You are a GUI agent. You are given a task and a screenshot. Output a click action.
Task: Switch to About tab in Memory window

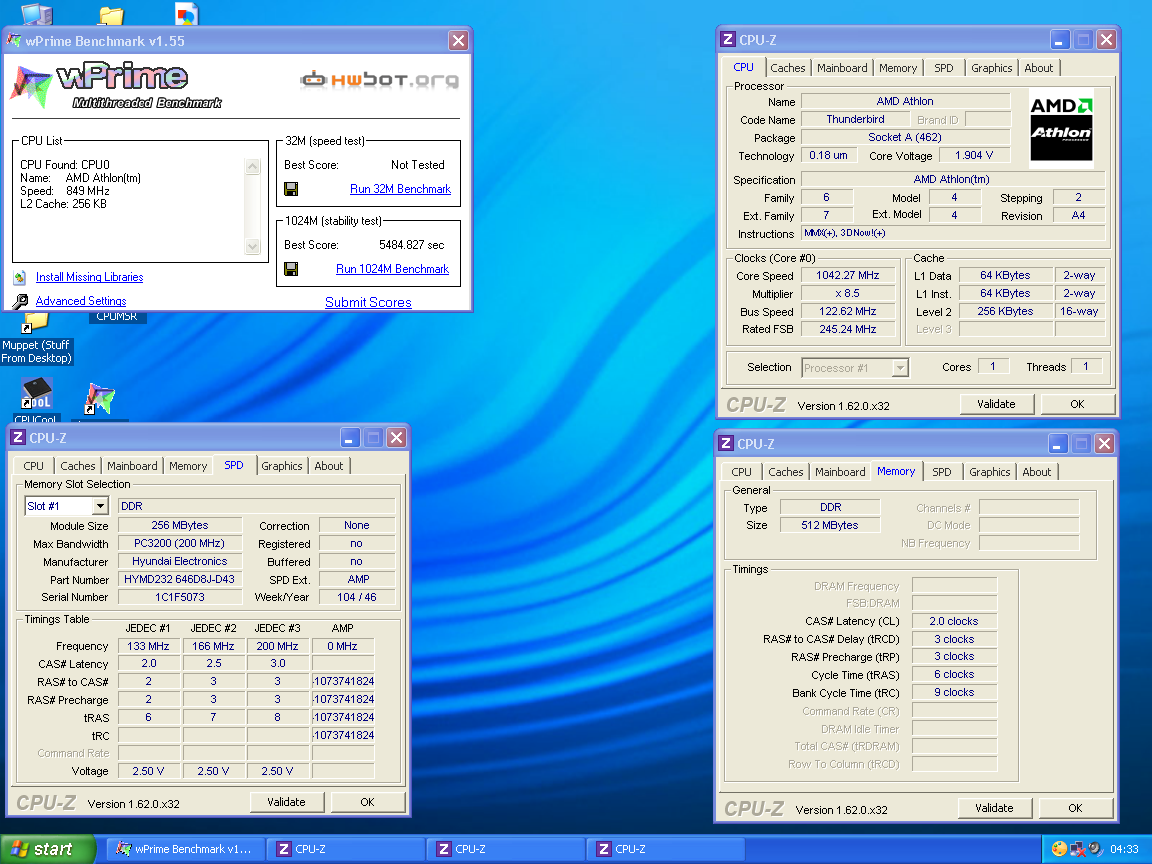1036,472
